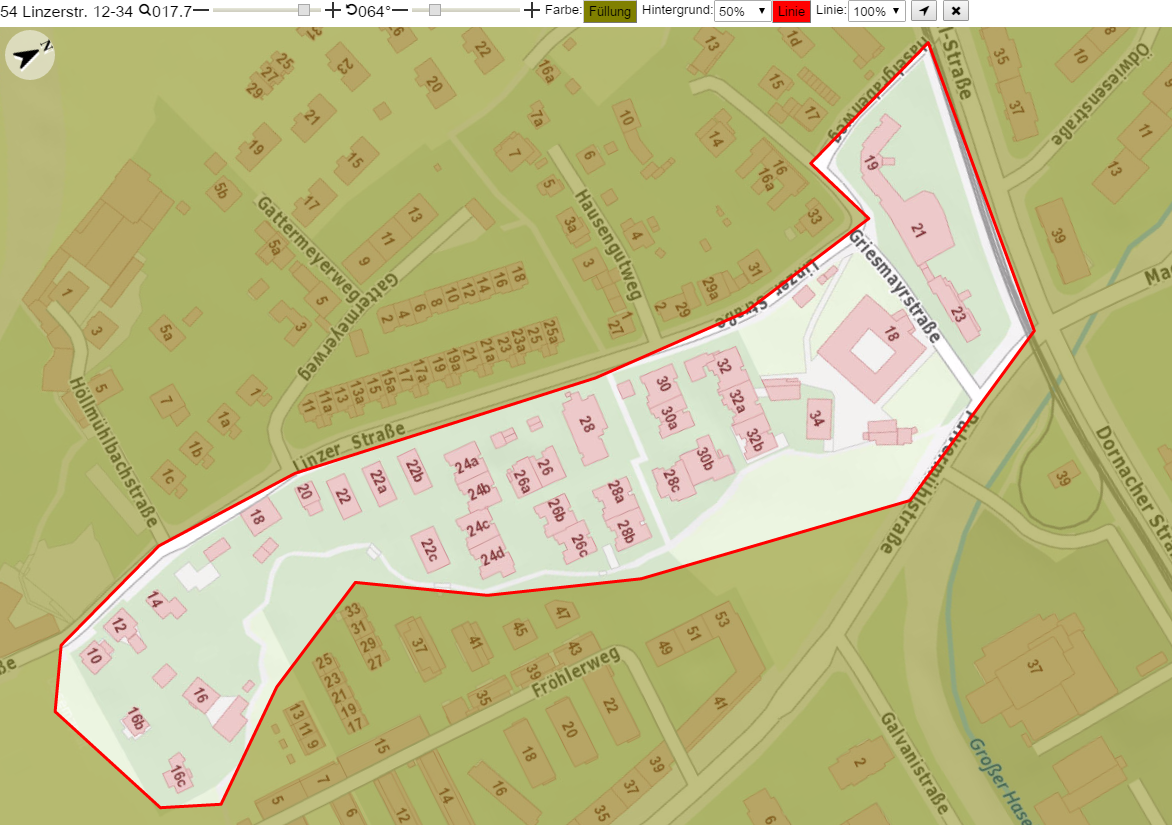Click the compass icon on the map

pyautogui.click(x=30, y=55)
